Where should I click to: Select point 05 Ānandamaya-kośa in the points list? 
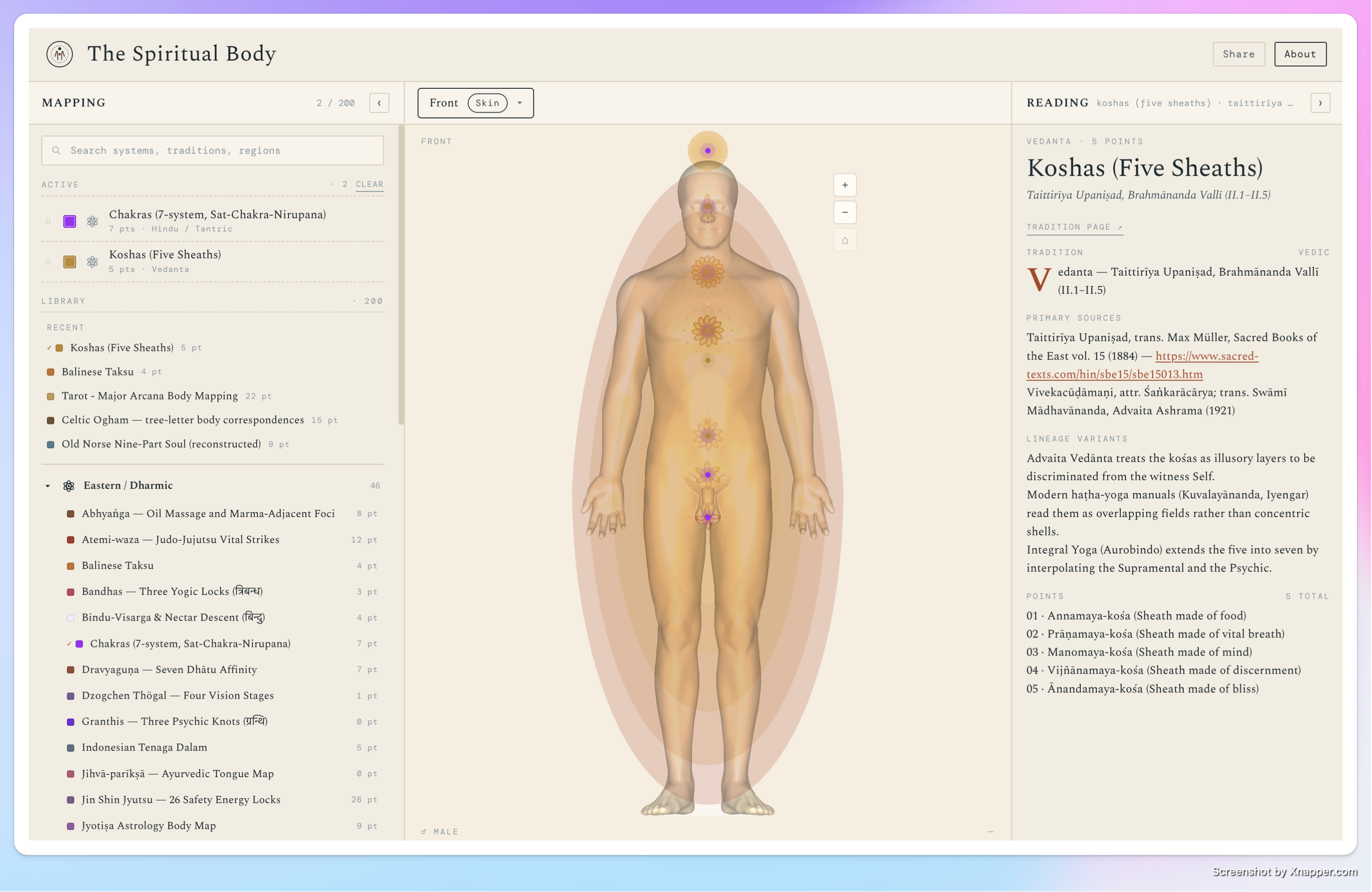[x=1143, y=689]
